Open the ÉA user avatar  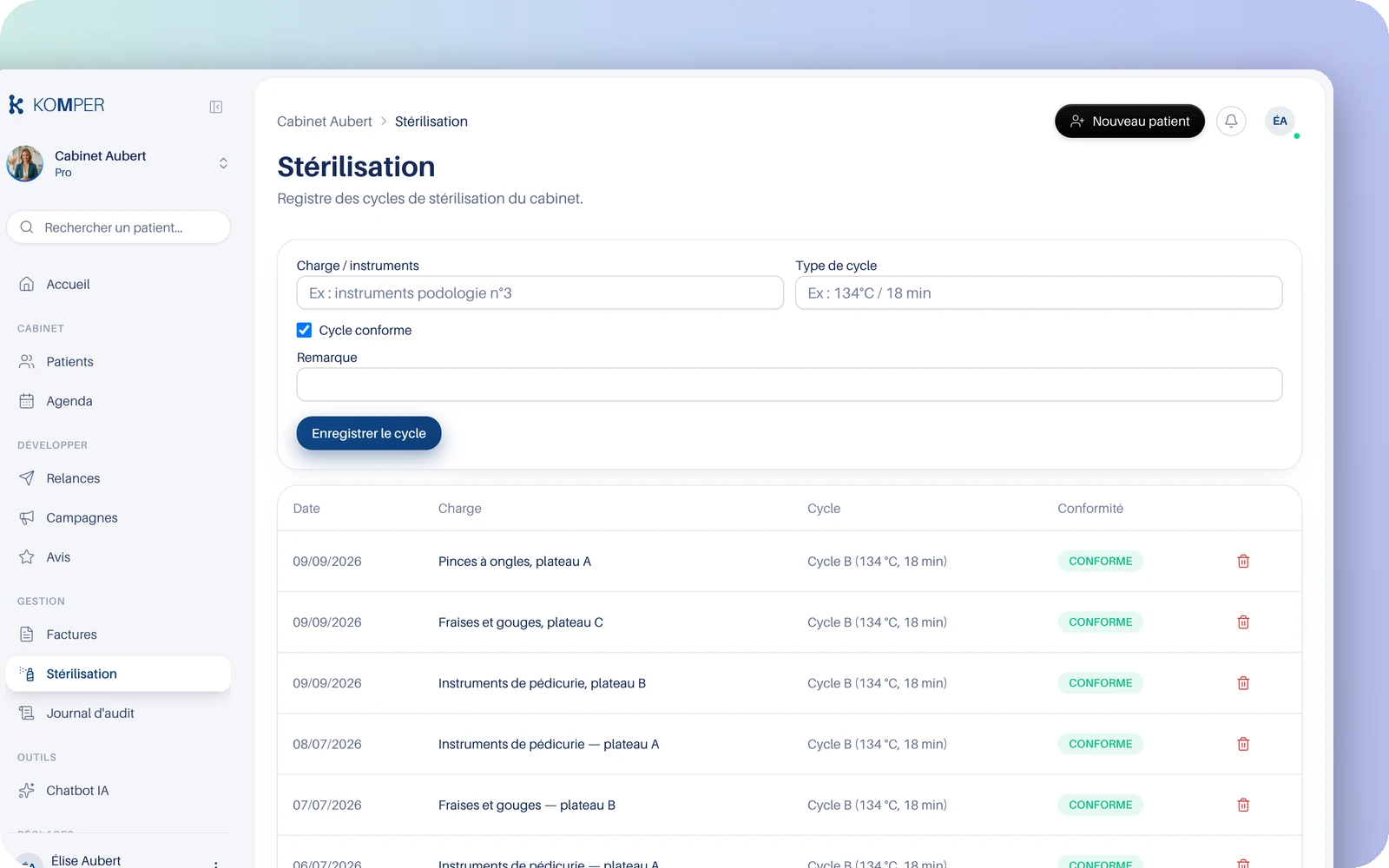point(1280,122)
